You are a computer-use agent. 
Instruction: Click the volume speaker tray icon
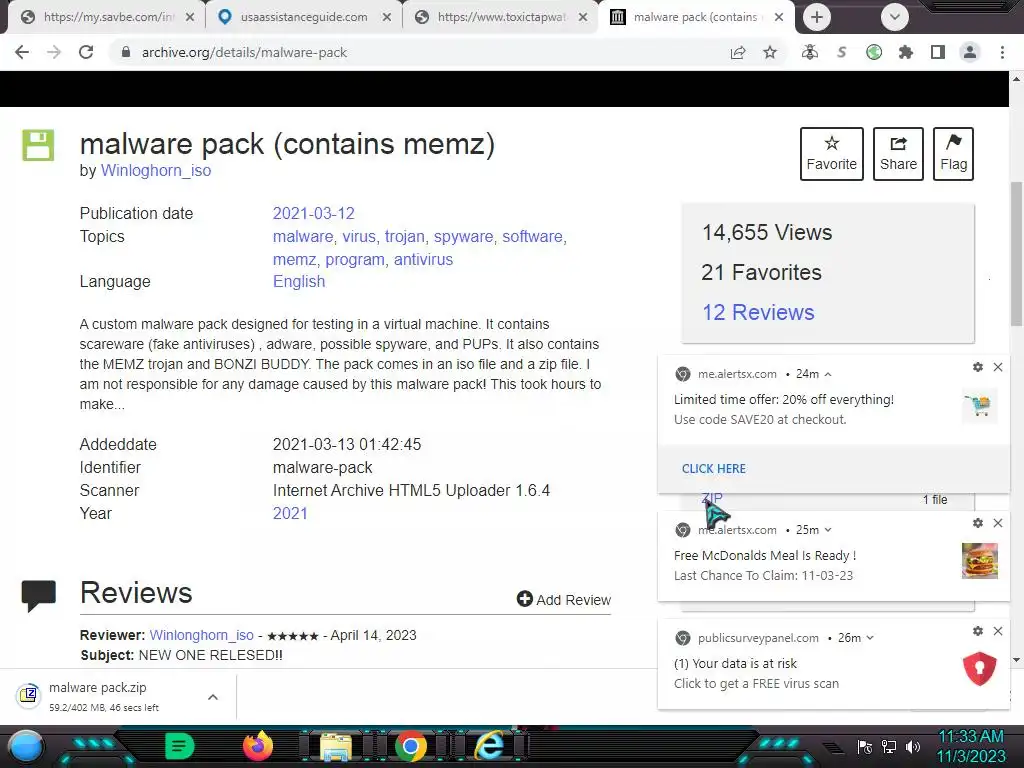tap(912, 746)
